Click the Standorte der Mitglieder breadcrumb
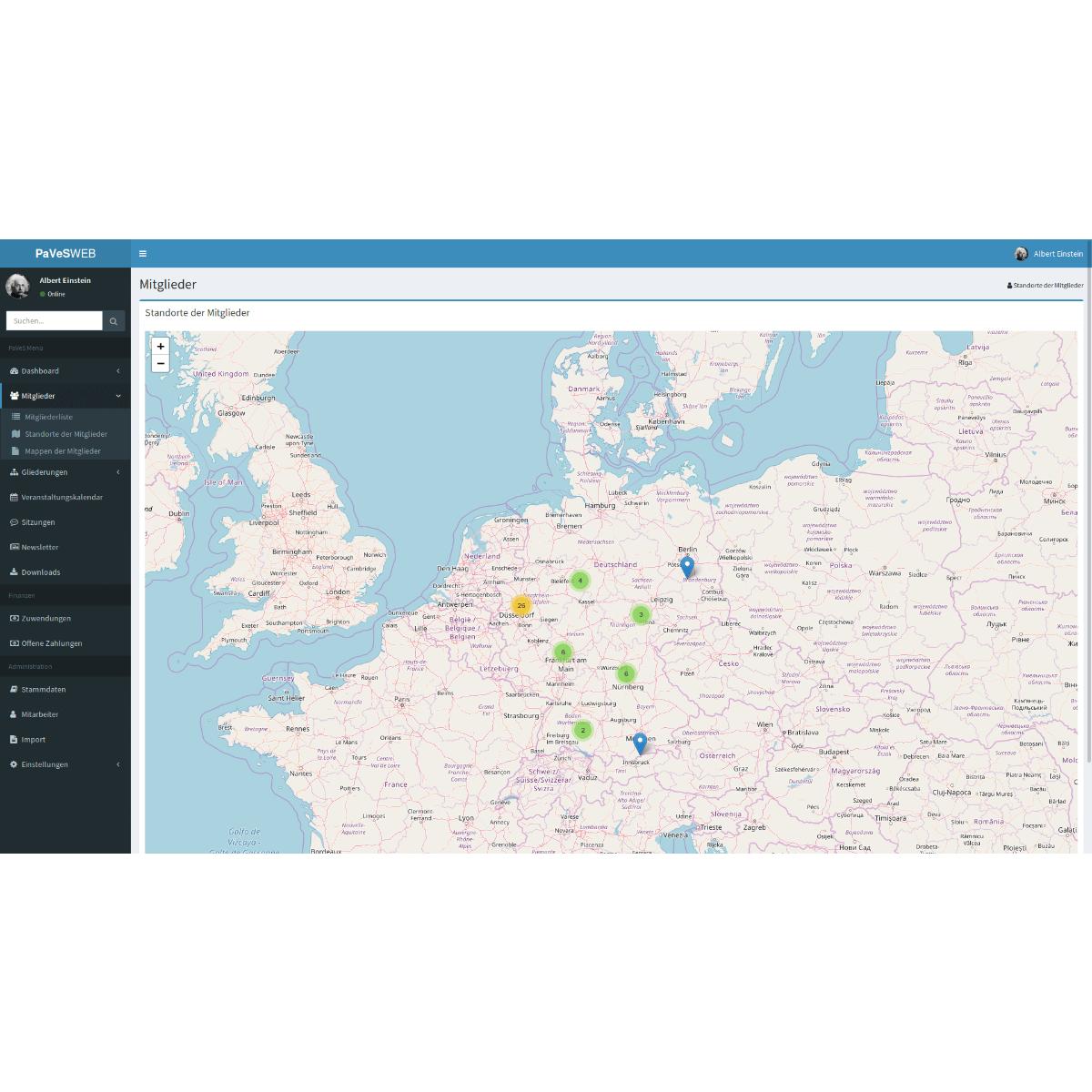The width and height of the screenshot is (1092, 1092). click(1046, 286)
